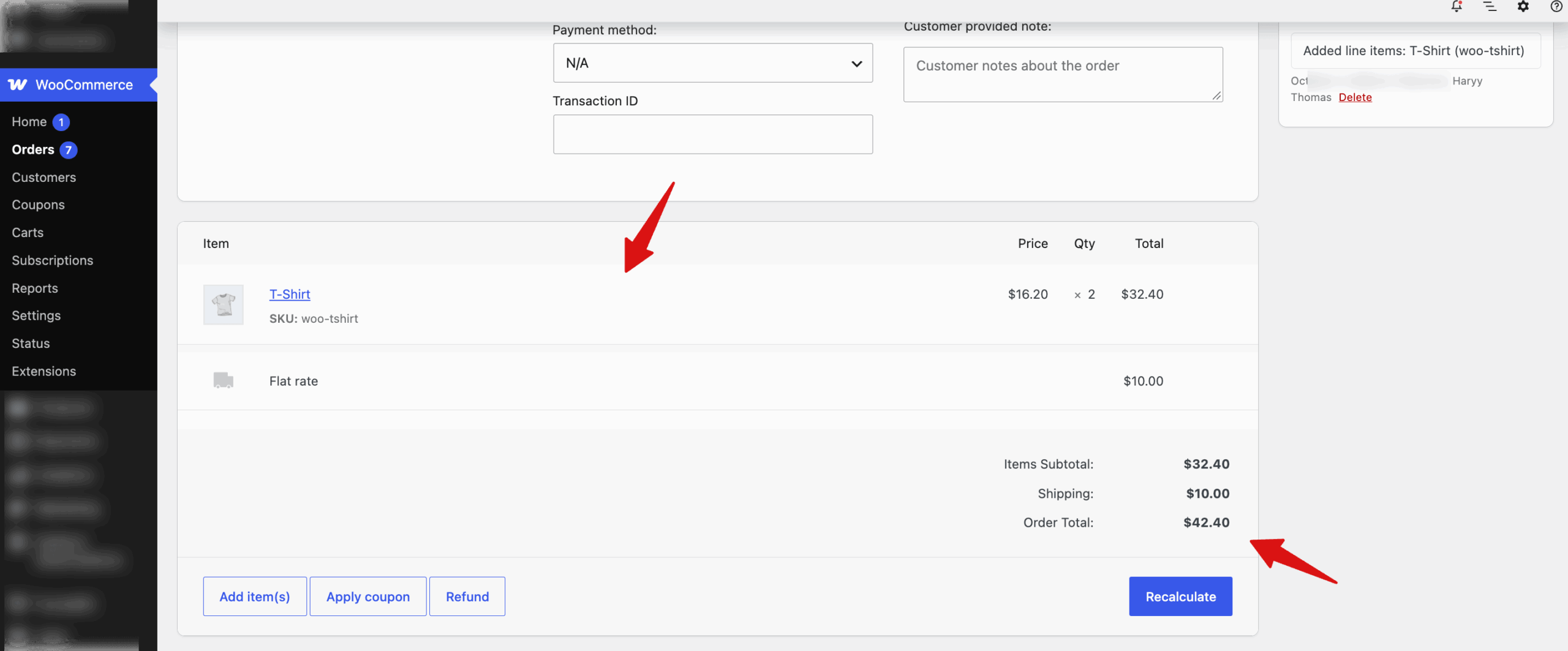1568x651 pixels.
Task: Open Subscriptions in the WooCommerce menu
Action: [52, 260]
